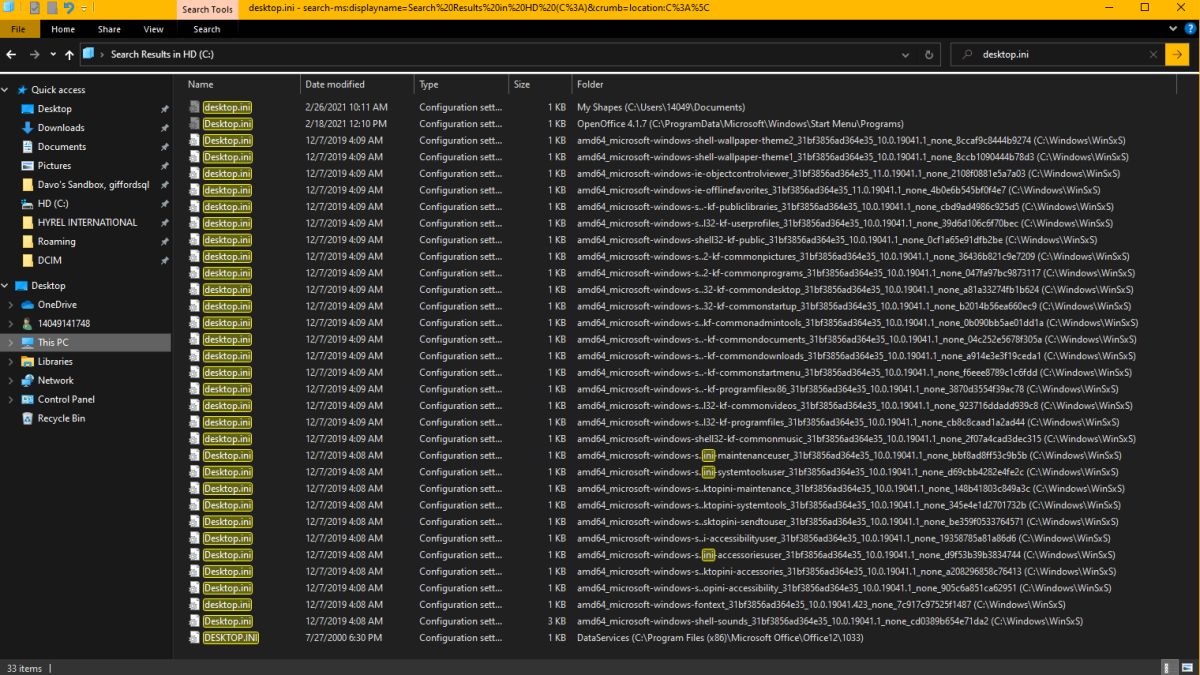Click the Network icon in sidebar
Screen dimensions: 1200x675
click(27, 381)
